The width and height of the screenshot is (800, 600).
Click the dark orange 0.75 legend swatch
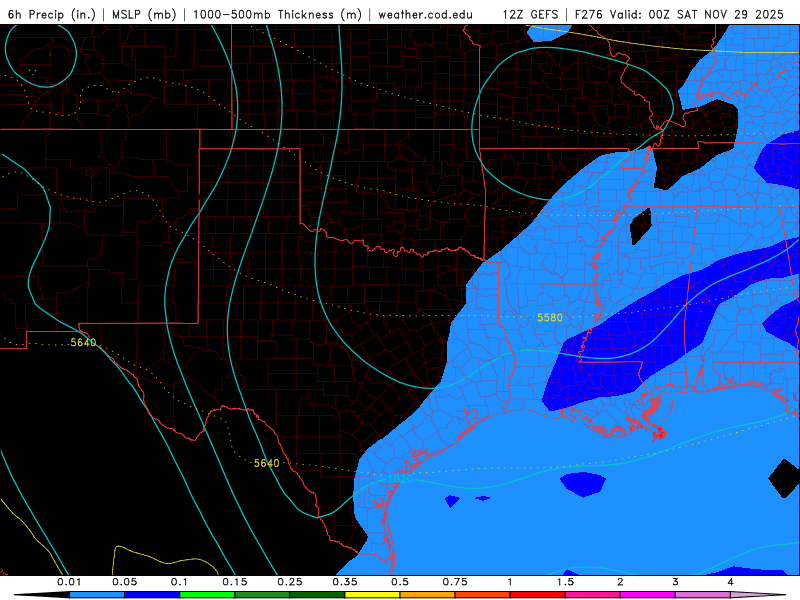(x=483, y=595)
